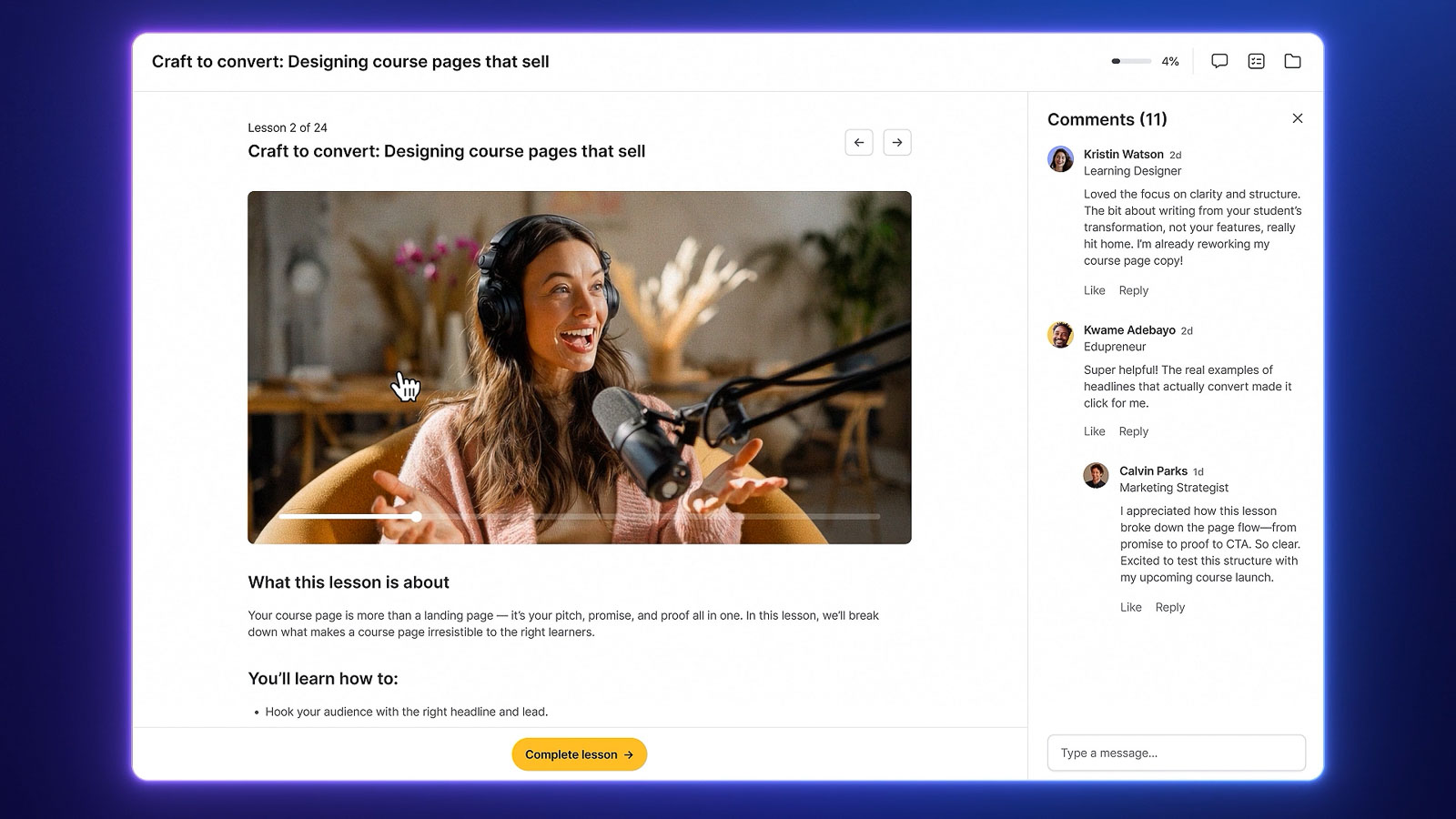The image size is (1456, 819).
Task: Like Calvin Parks' comment
Action: point(1130,607)
